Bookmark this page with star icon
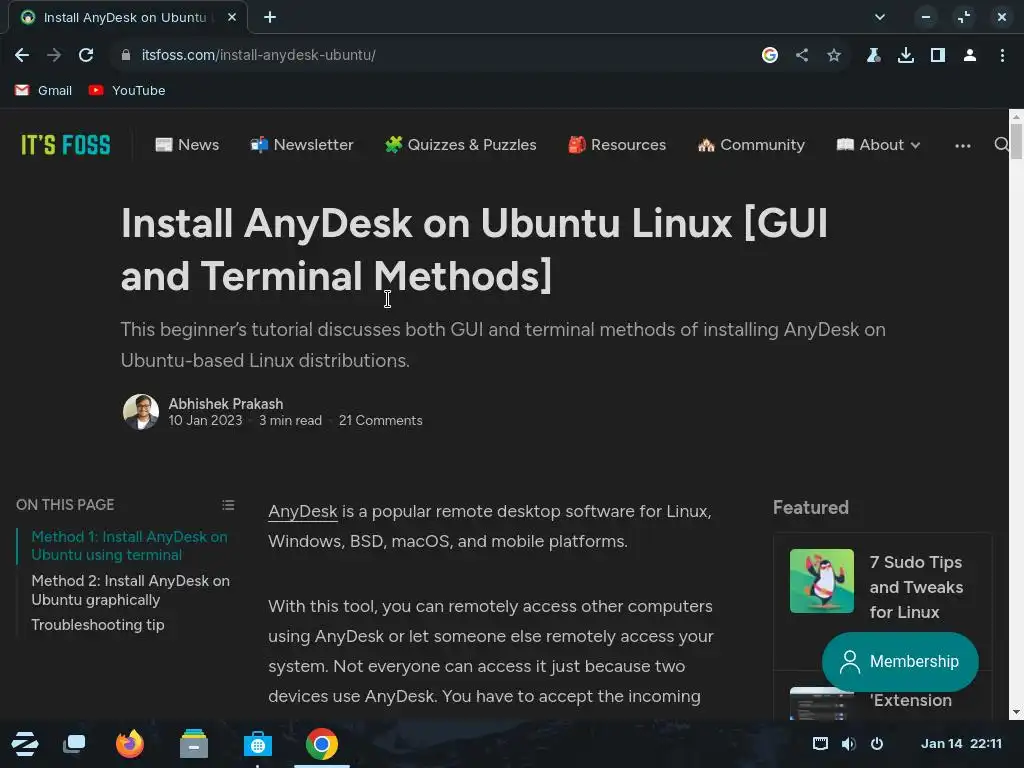 [834, 56]
